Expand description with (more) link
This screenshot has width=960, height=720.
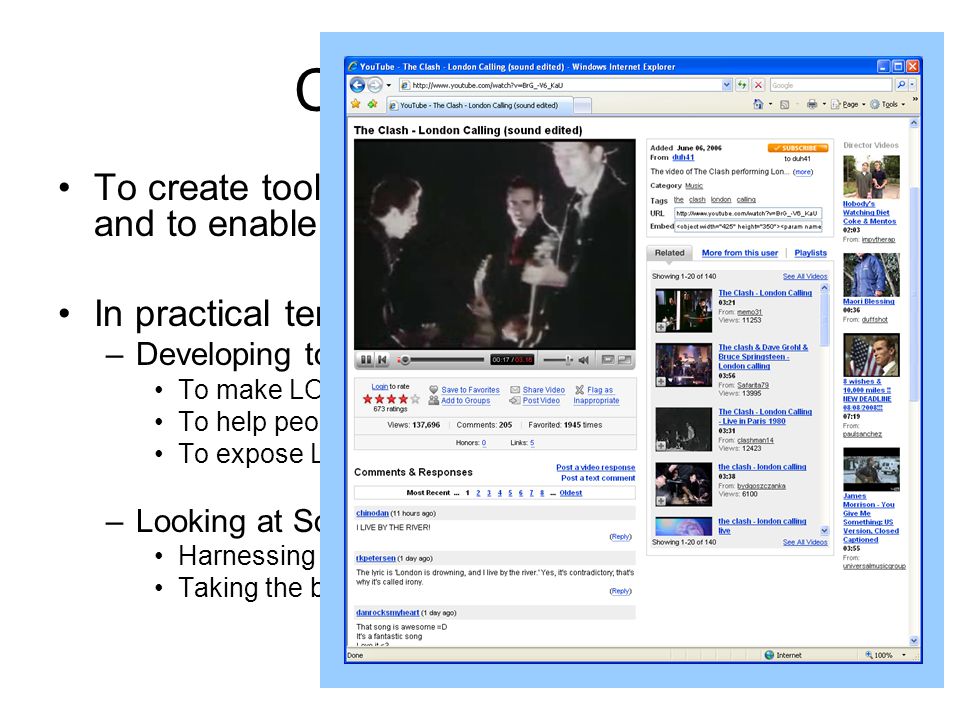(x=803, y=172)
